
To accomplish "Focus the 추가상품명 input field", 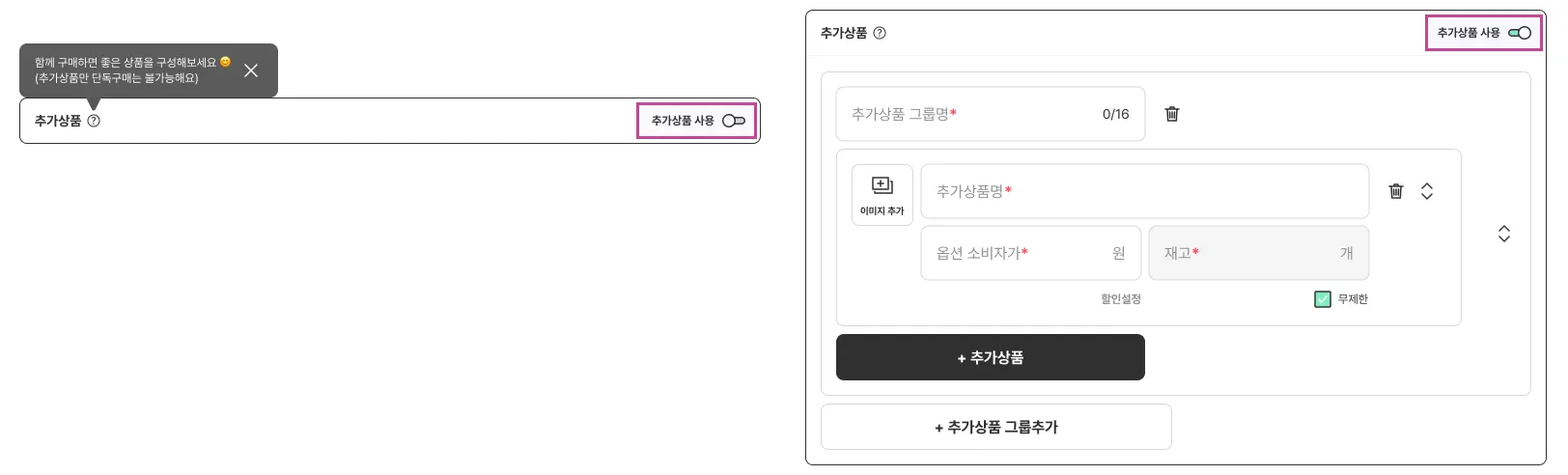I will (x=1144, y=191).
